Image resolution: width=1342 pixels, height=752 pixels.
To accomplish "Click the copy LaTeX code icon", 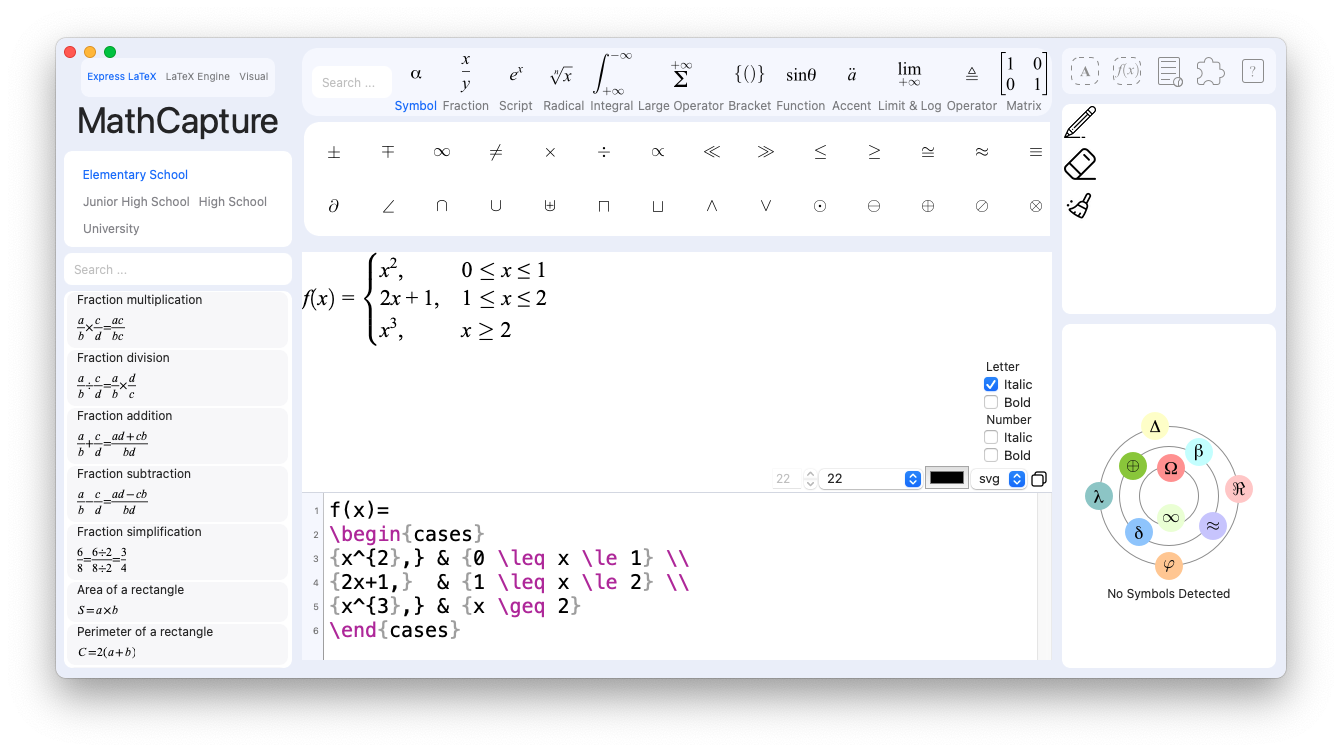I will tap(1038, 479).
